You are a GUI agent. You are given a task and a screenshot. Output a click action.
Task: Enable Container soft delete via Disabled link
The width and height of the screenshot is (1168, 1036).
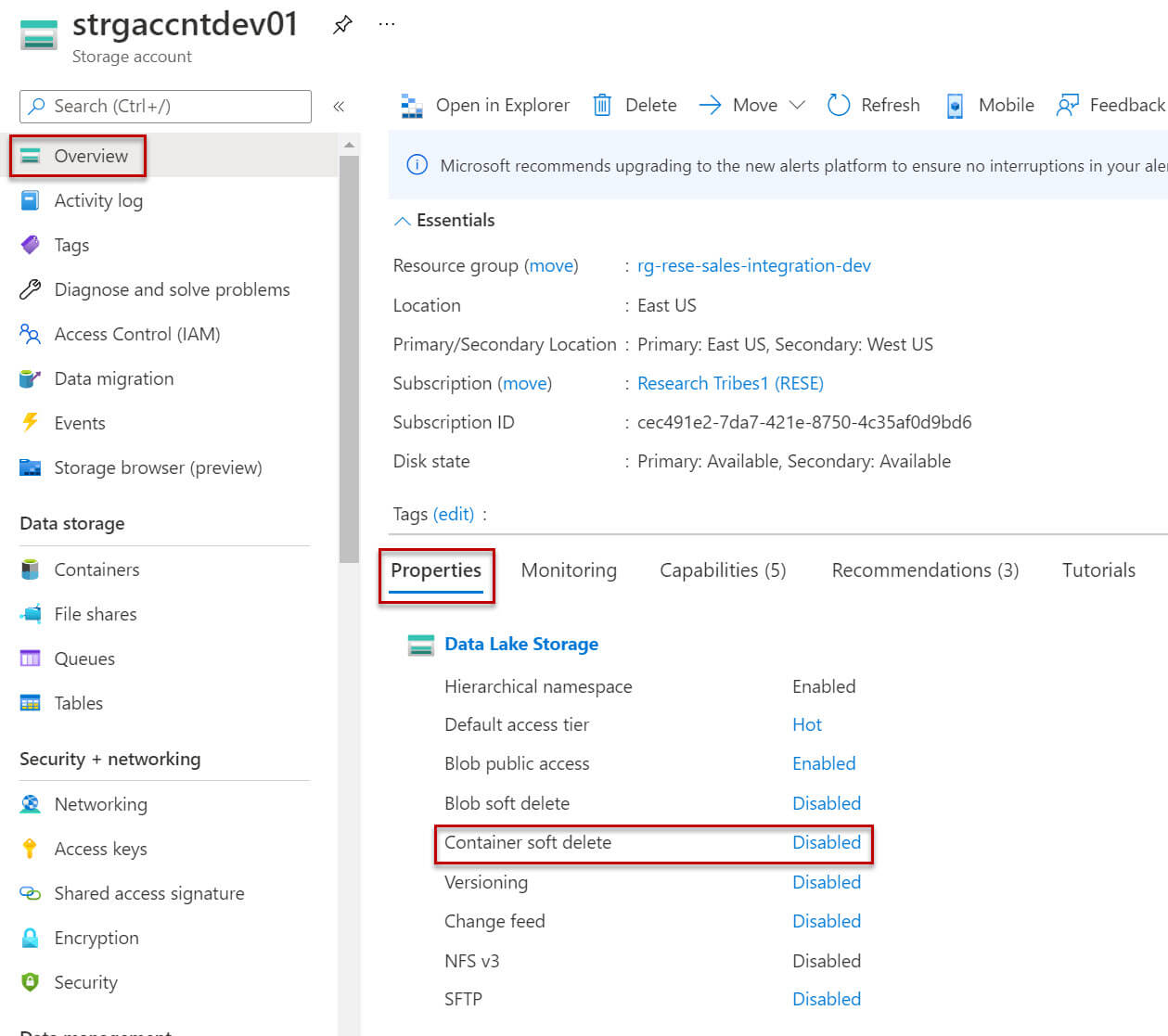tap(826, 842)
